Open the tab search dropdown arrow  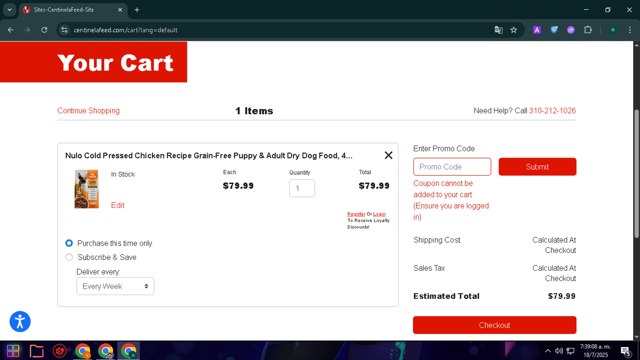click(9, 10)
